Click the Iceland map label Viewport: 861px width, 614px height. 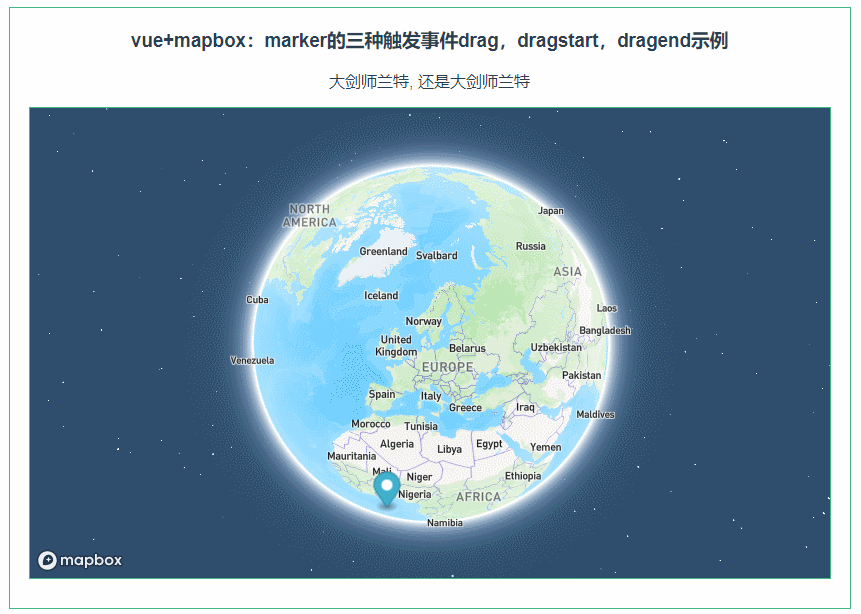pos(381,295)
